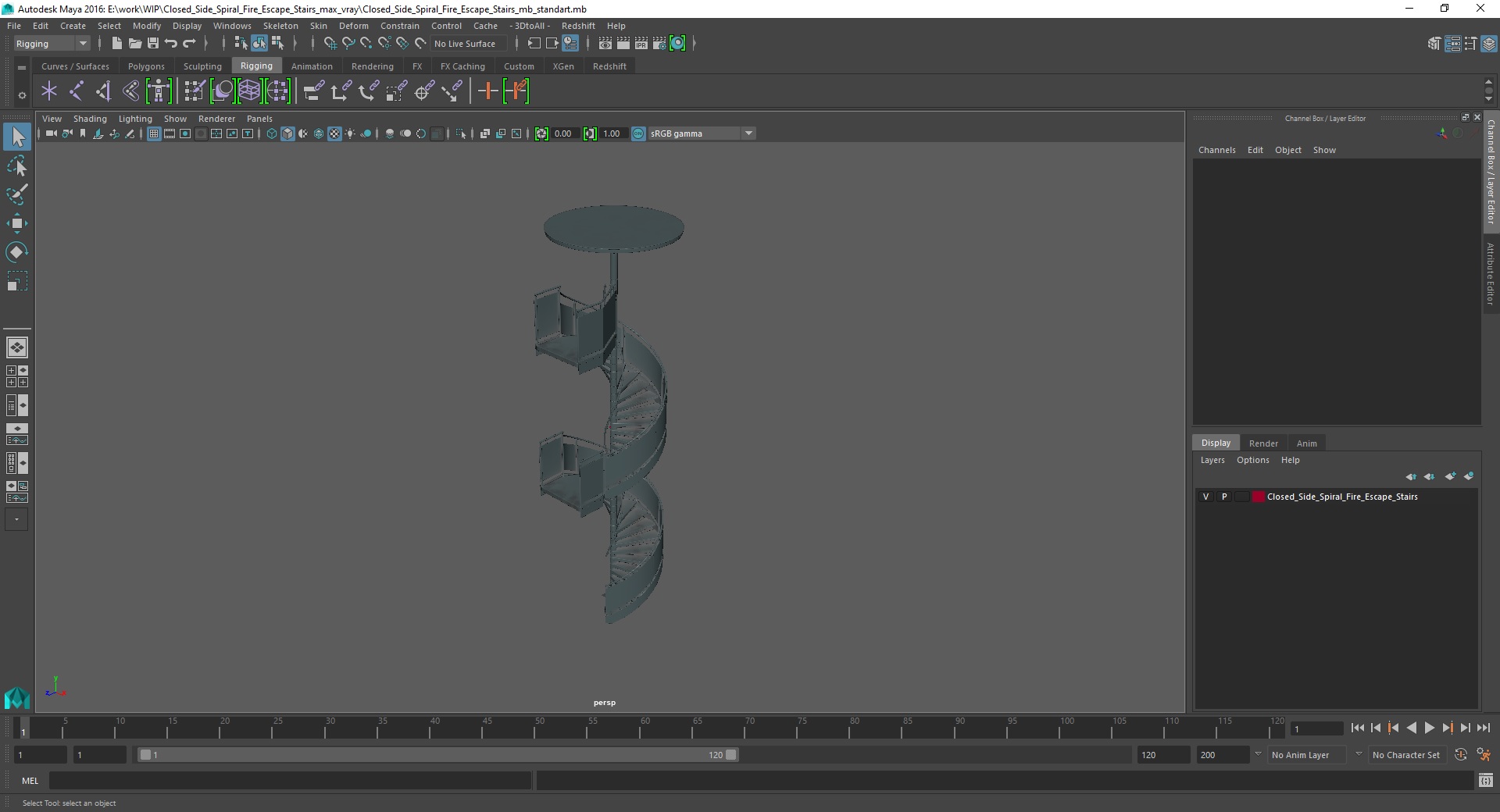Open the Rigging menu set dropdown
The image size is (1500, 812).
tap(52, 44)
